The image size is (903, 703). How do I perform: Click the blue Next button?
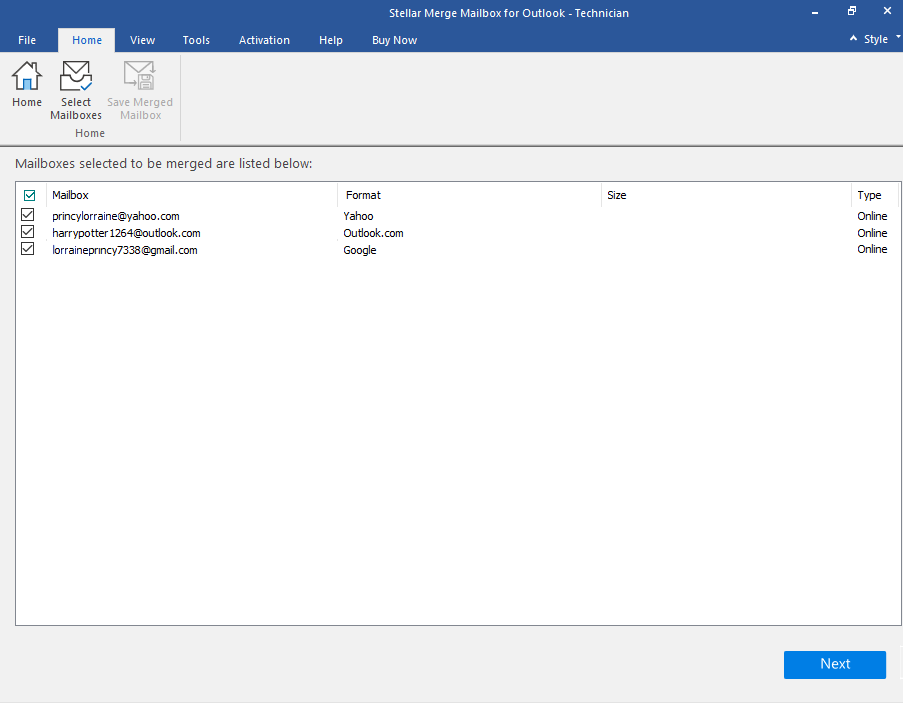click(834, 664)
